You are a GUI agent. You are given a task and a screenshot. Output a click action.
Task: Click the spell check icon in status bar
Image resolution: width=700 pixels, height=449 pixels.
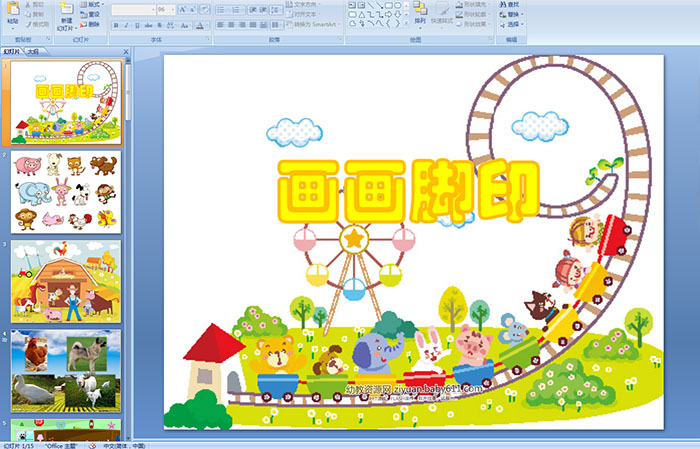[91, 444]
